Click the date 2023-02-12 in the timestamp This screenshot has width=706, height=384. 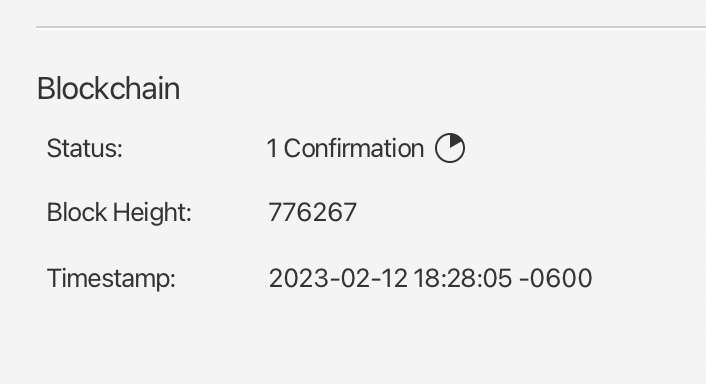click(338, 278)
